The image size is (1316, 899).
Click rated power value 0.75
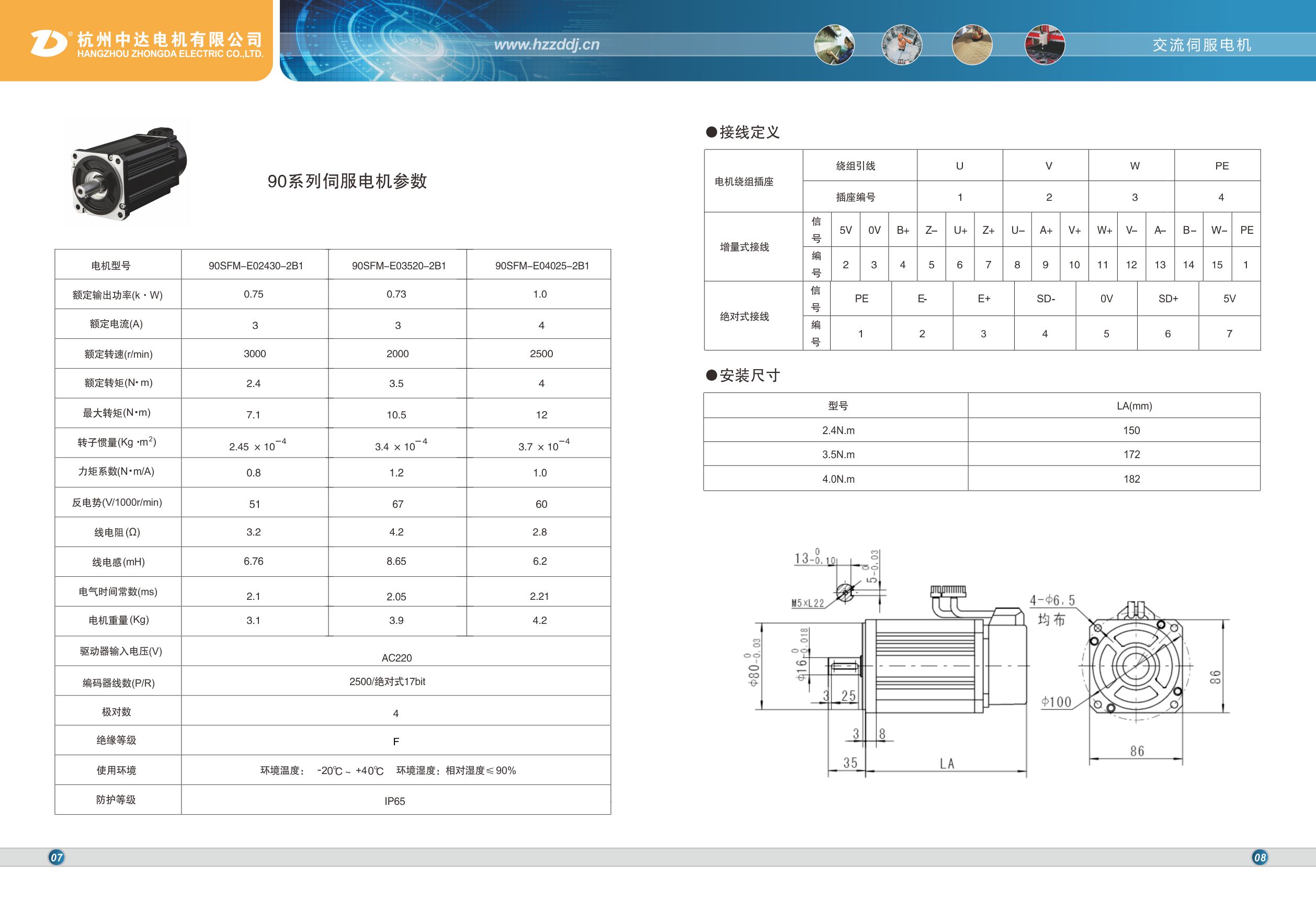[x=254, y=294]
